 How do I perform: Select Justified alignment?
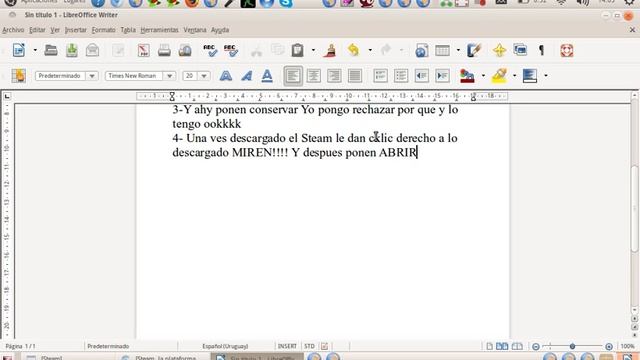click(355, 76)
